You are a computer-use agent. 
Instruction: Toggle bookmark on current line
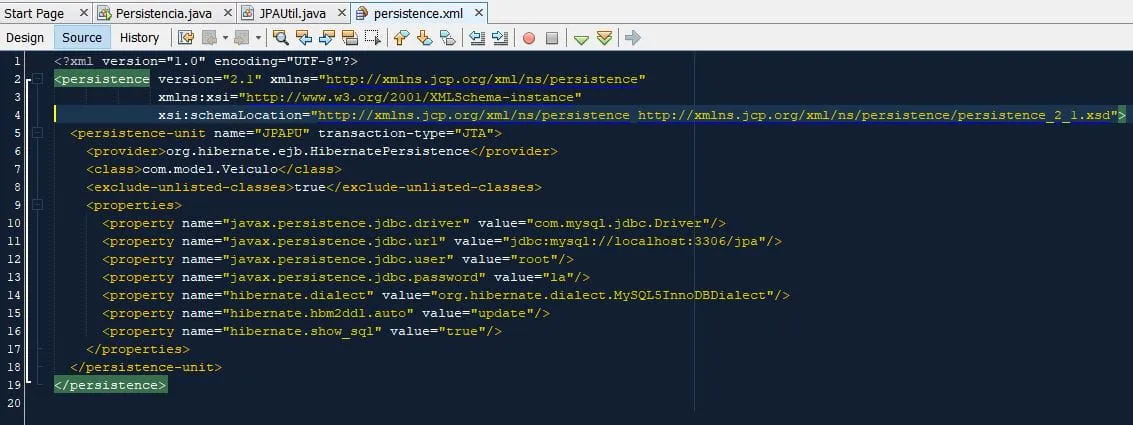pos(447,38)
